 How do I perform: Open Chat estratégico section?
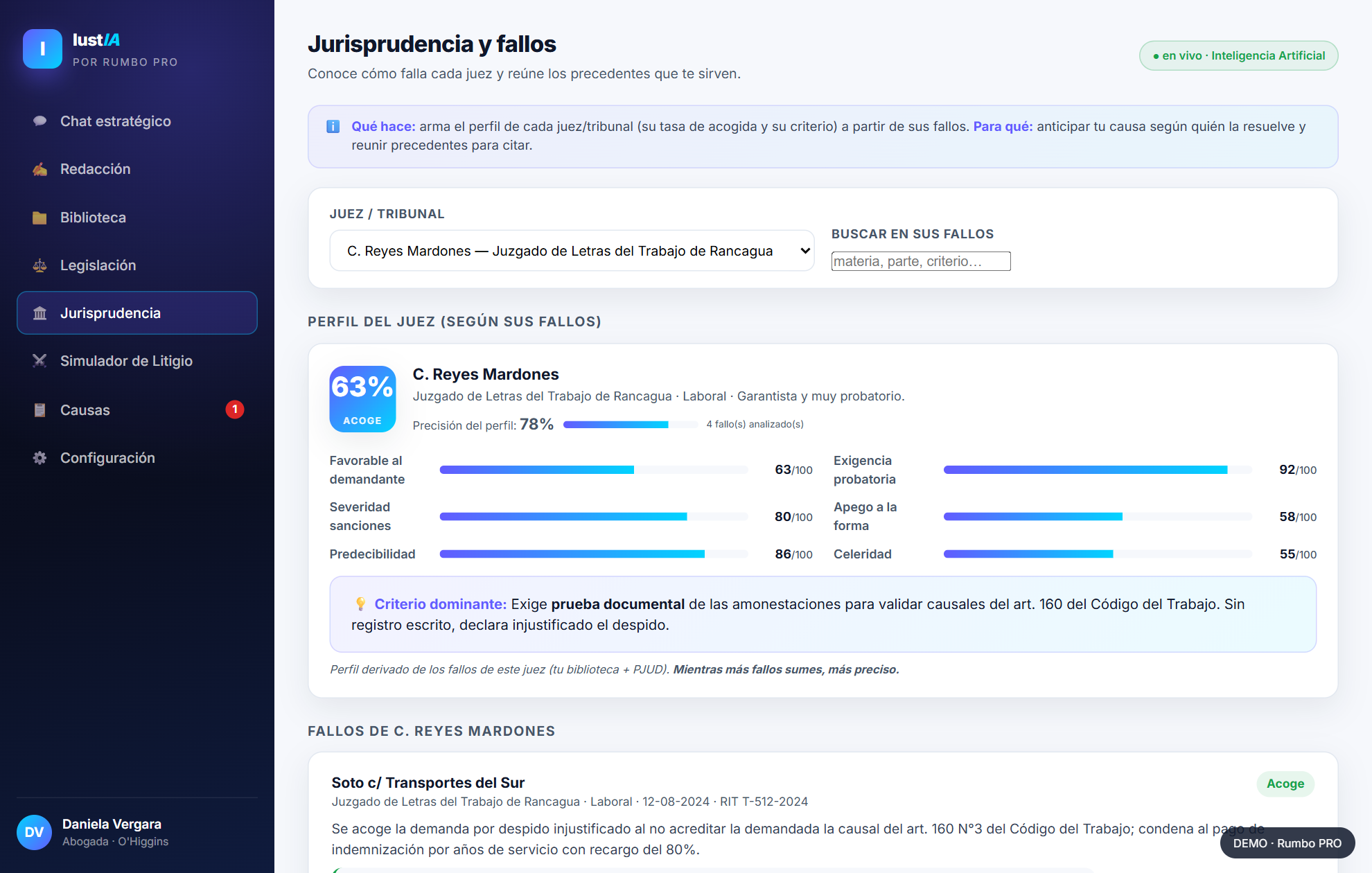[137, 121]
